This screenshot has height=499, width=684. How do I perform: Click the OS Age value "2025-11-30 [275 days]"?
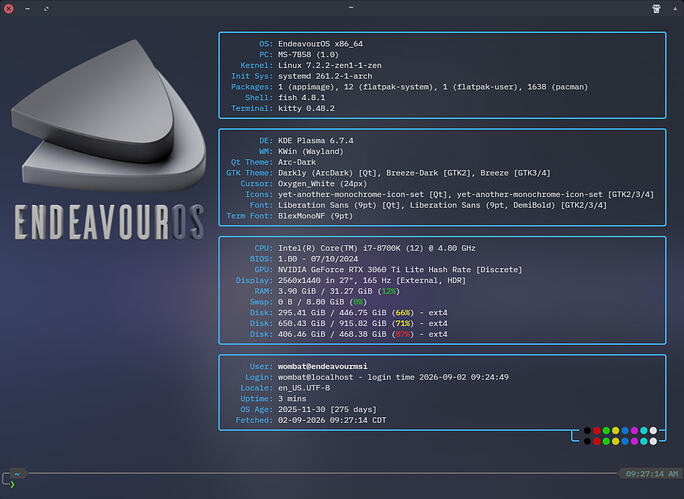327,409
